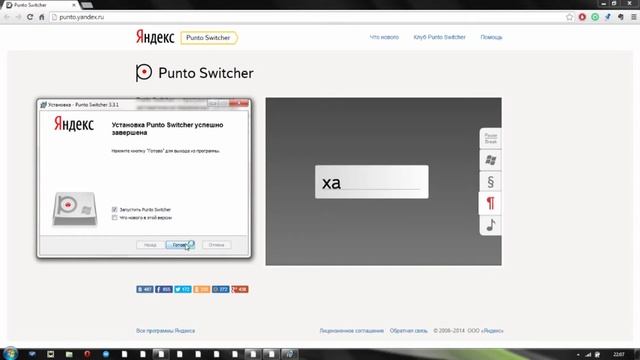
Task: Open 'Все программы Яндекса' footer link
Action: pyautogui.click(x=165, y=331)
